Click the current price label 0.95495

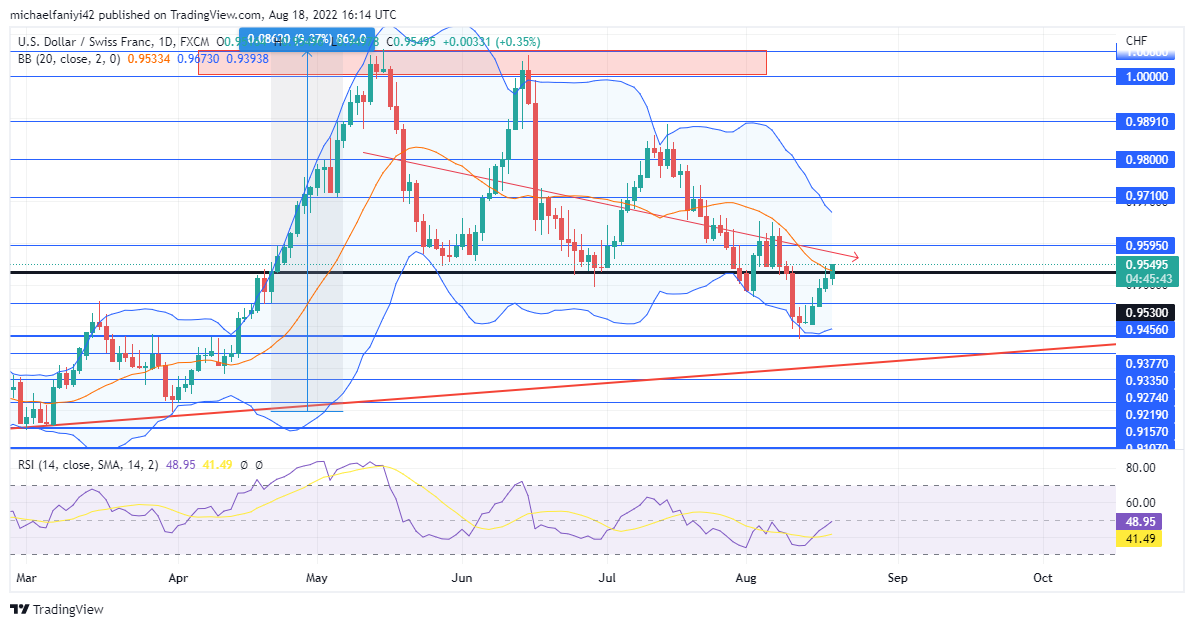(1147, 264)
